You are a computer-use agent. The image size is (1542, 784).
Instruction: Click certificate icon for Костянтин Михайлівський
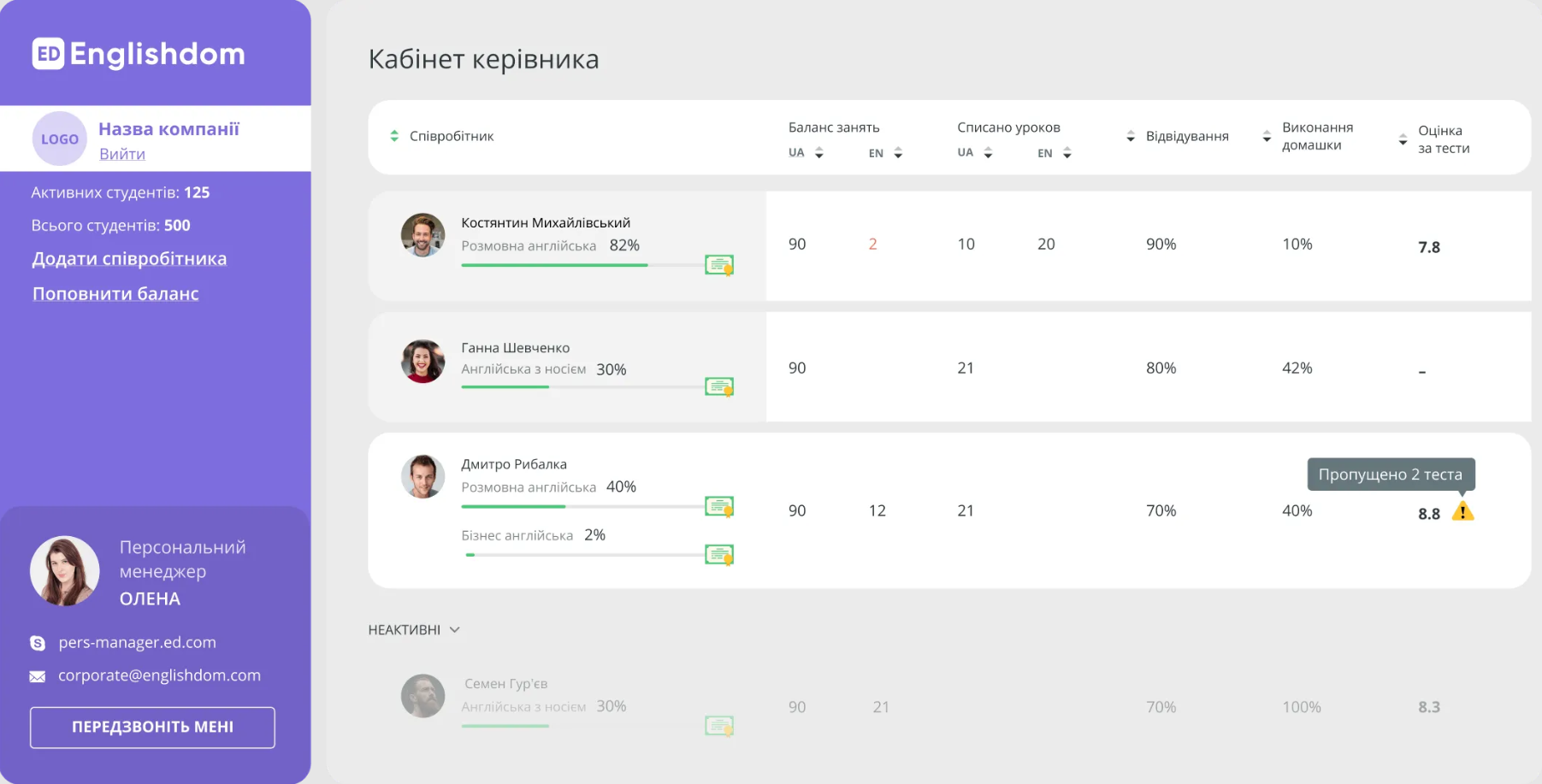click(718, 265)
